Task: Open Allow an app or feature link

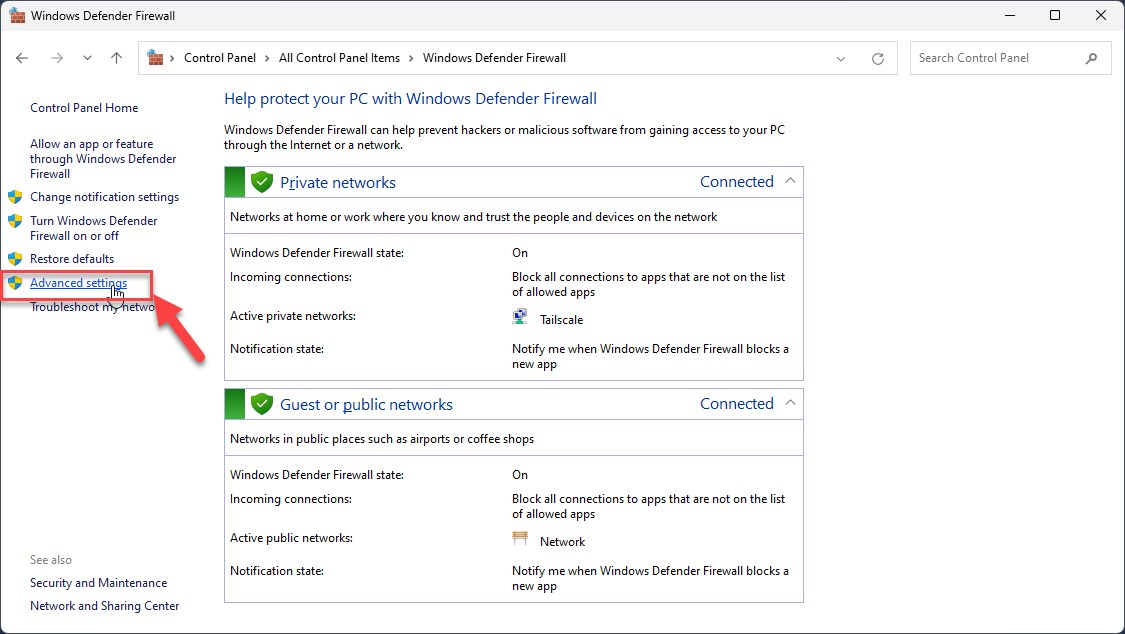Action: 103,158
